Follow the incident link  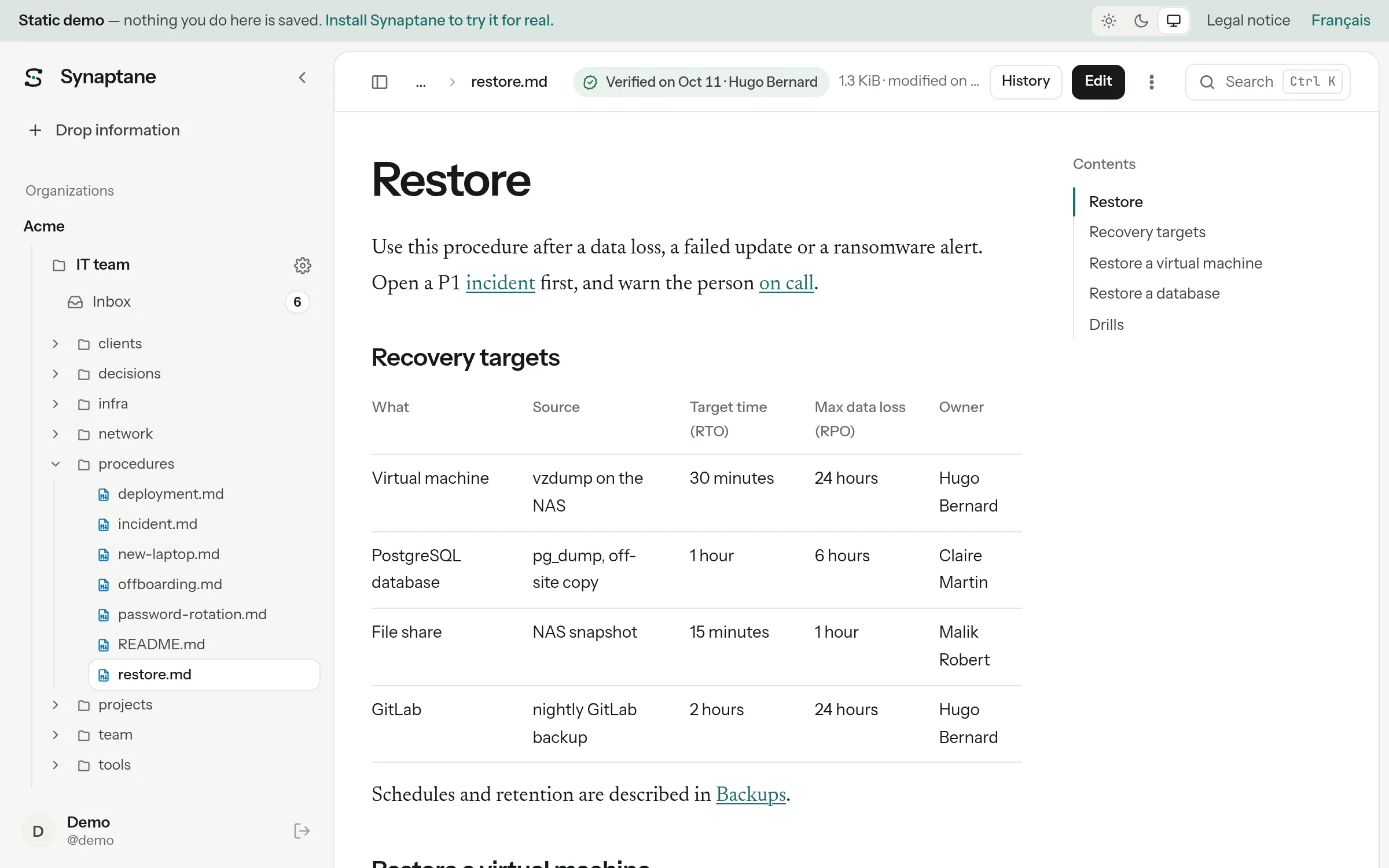click(x=500, y=283)
